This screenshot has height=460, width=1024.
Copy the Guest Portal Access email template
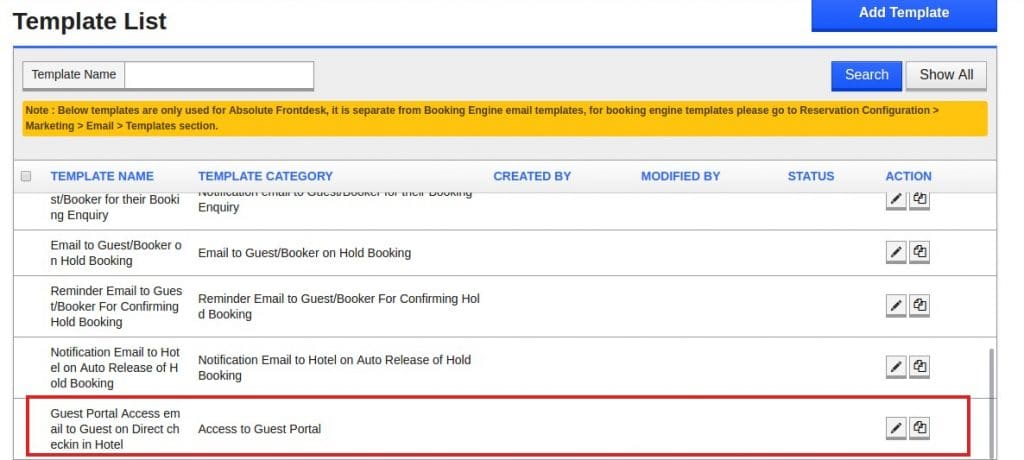(920, 429)
